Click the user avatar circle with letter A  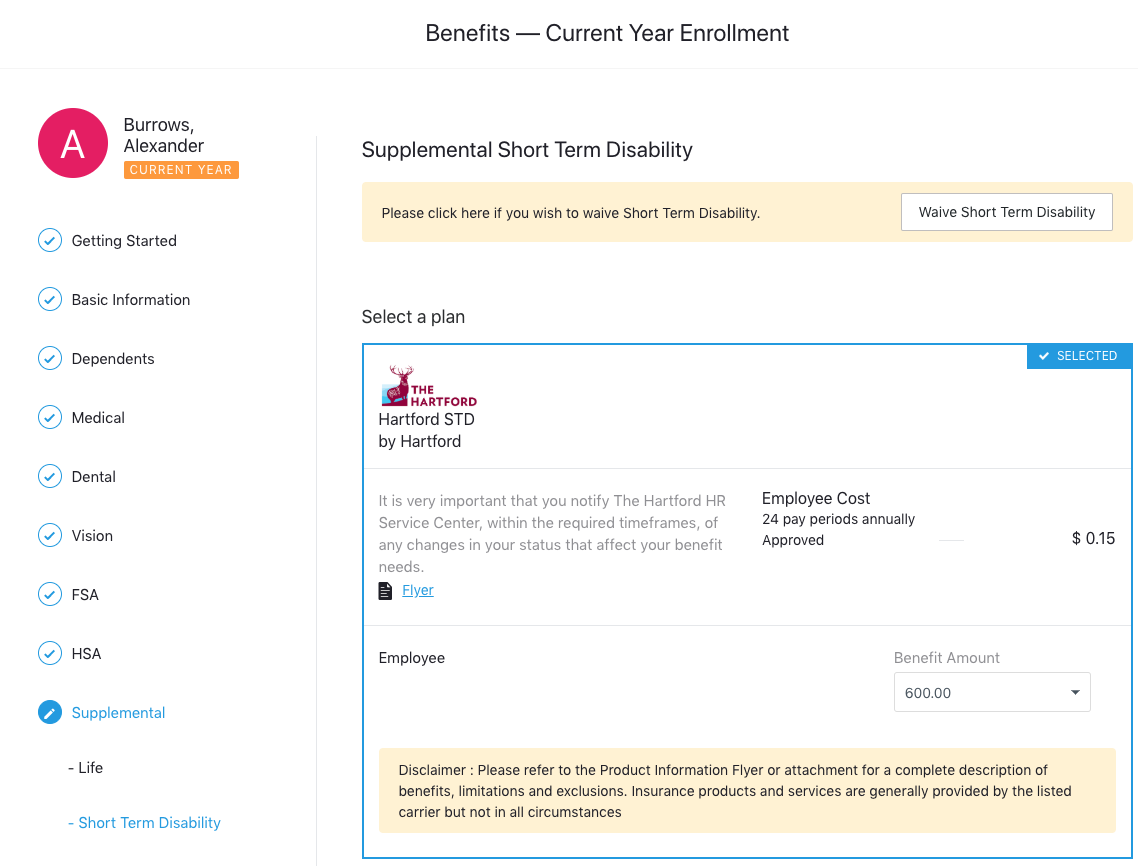(73, 144)
